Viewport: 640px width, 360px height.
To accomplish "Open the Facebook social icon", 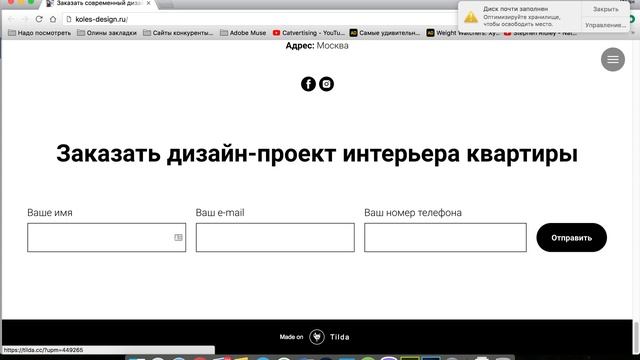I will (308, 84).
